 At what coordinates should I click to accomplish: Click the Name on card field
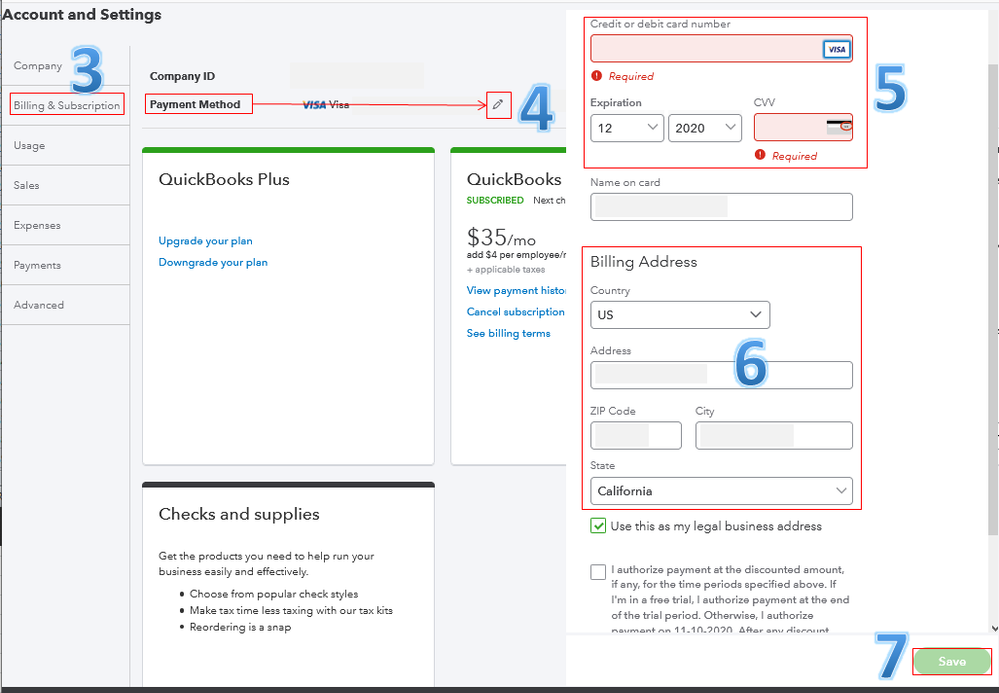click(721, 207)
